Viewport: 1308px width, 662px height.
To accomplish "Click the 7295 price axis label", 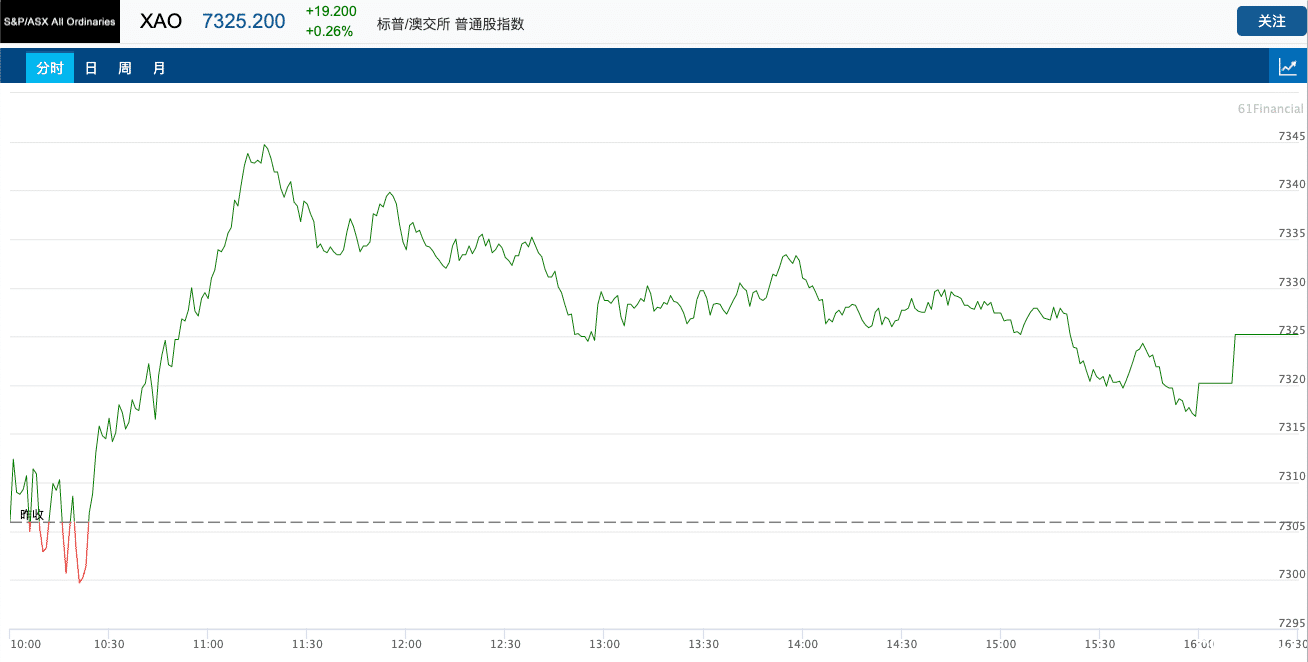I will (x=1292, y=623).
